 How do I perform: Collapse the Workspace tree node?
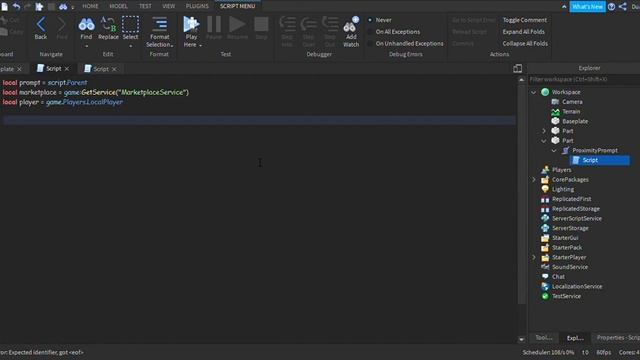(533, 93)
